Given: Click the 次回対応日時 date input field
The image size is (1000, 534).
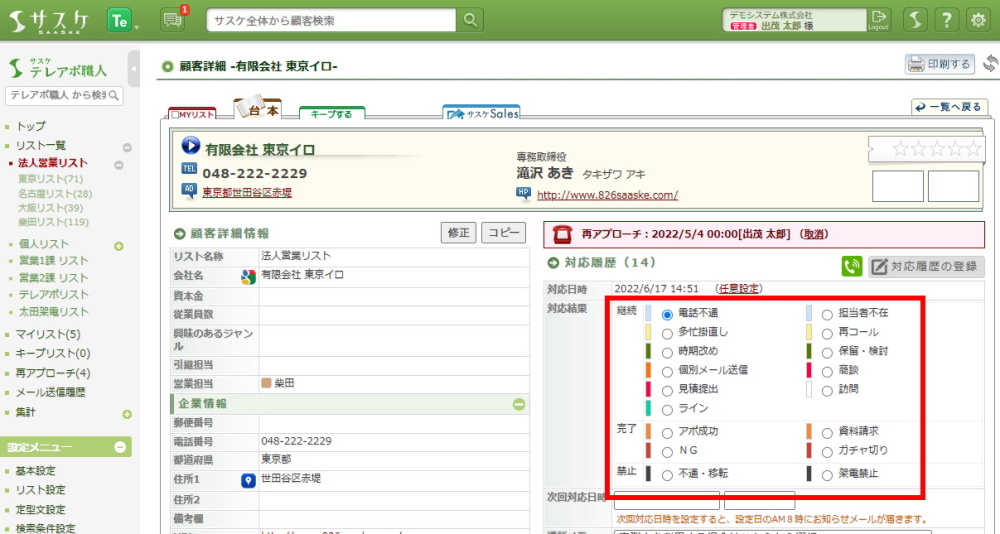Looking at the screenshot, I should coord(667,499).
